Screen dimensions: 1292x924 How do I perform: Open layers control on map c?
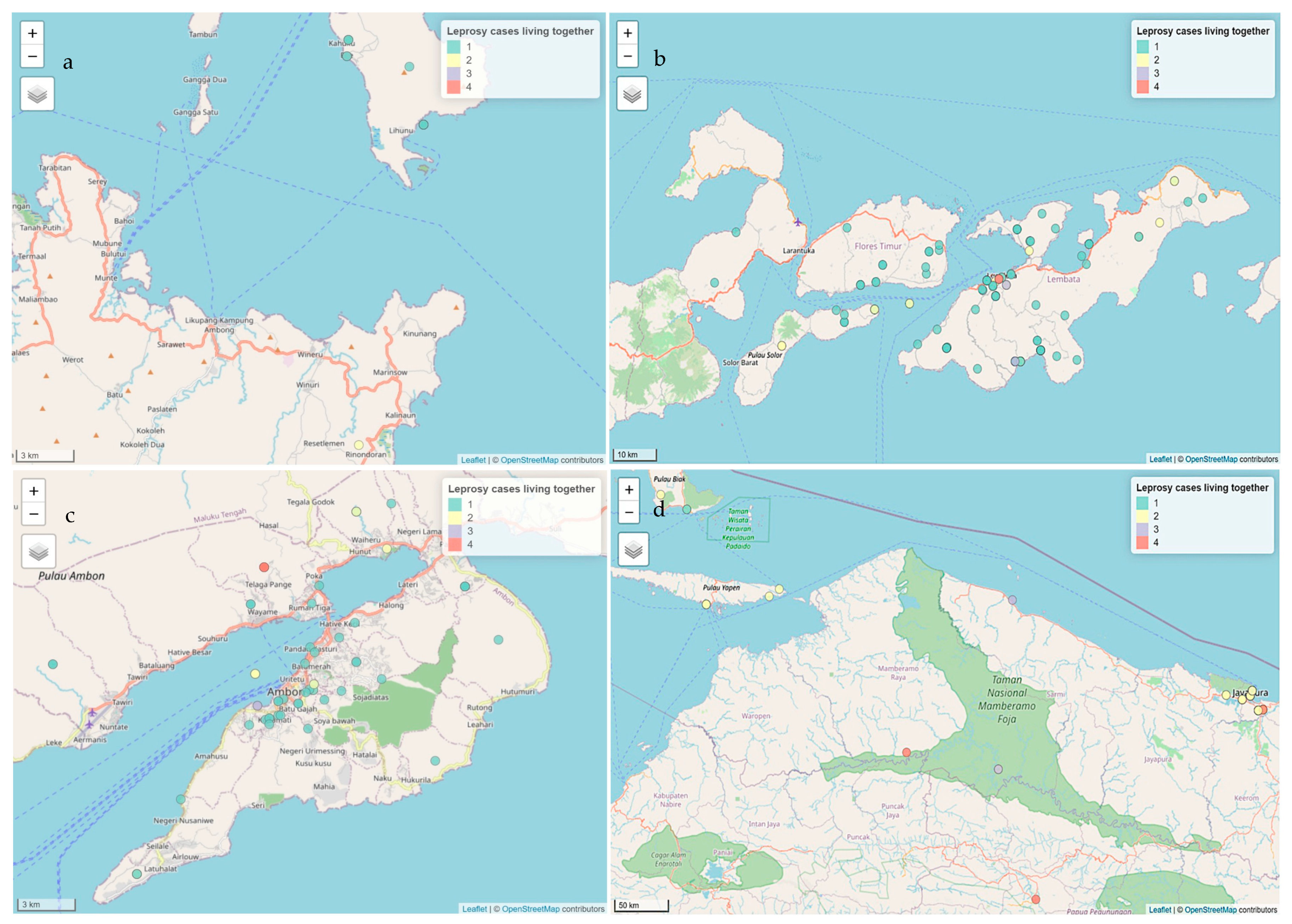pyautogui.click(x=39, y=551)
